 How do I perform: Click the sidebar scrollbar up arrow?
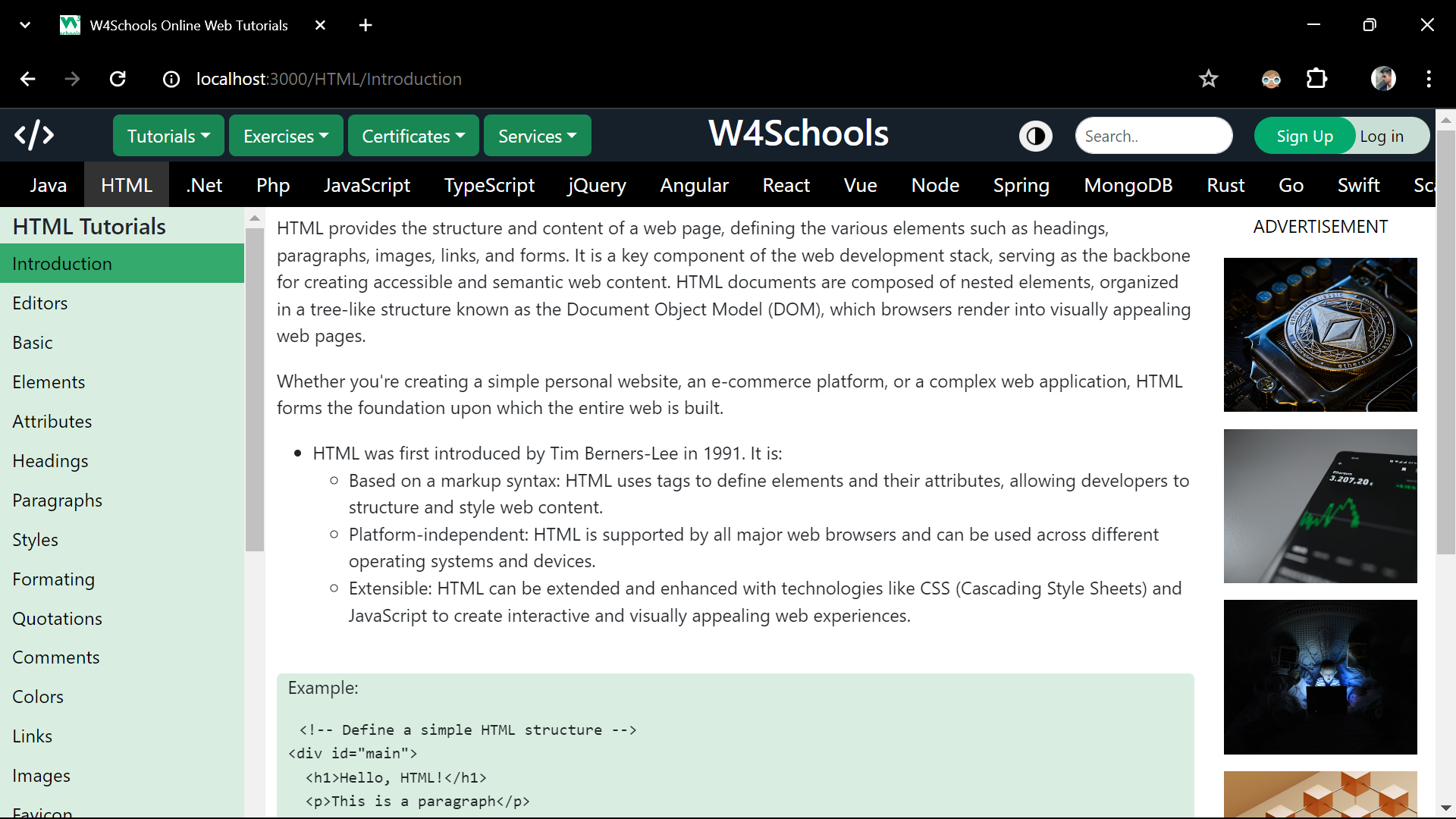coord(255,218)
